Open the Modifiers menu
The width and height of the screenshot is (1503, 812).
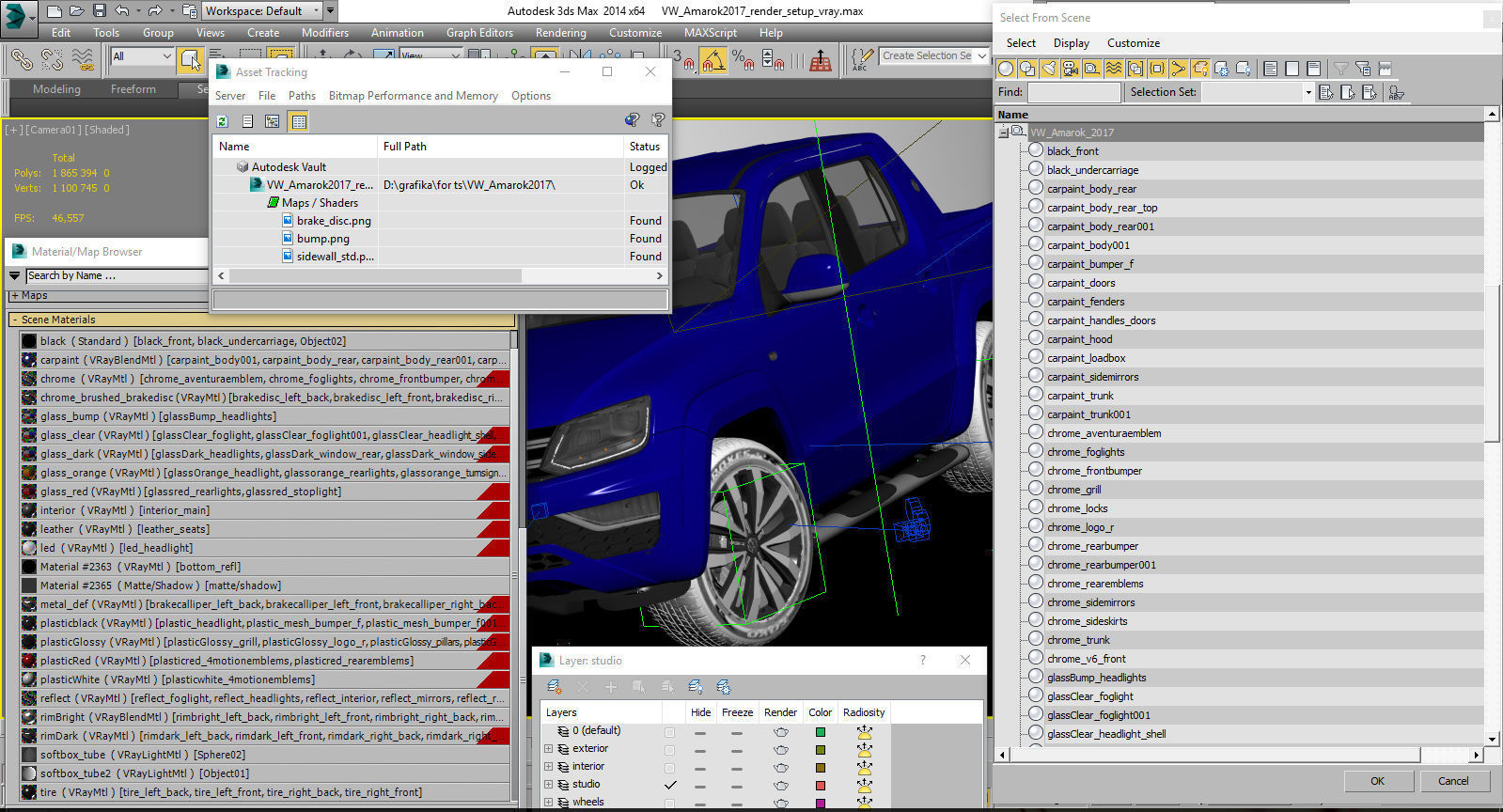coord(325,32)
